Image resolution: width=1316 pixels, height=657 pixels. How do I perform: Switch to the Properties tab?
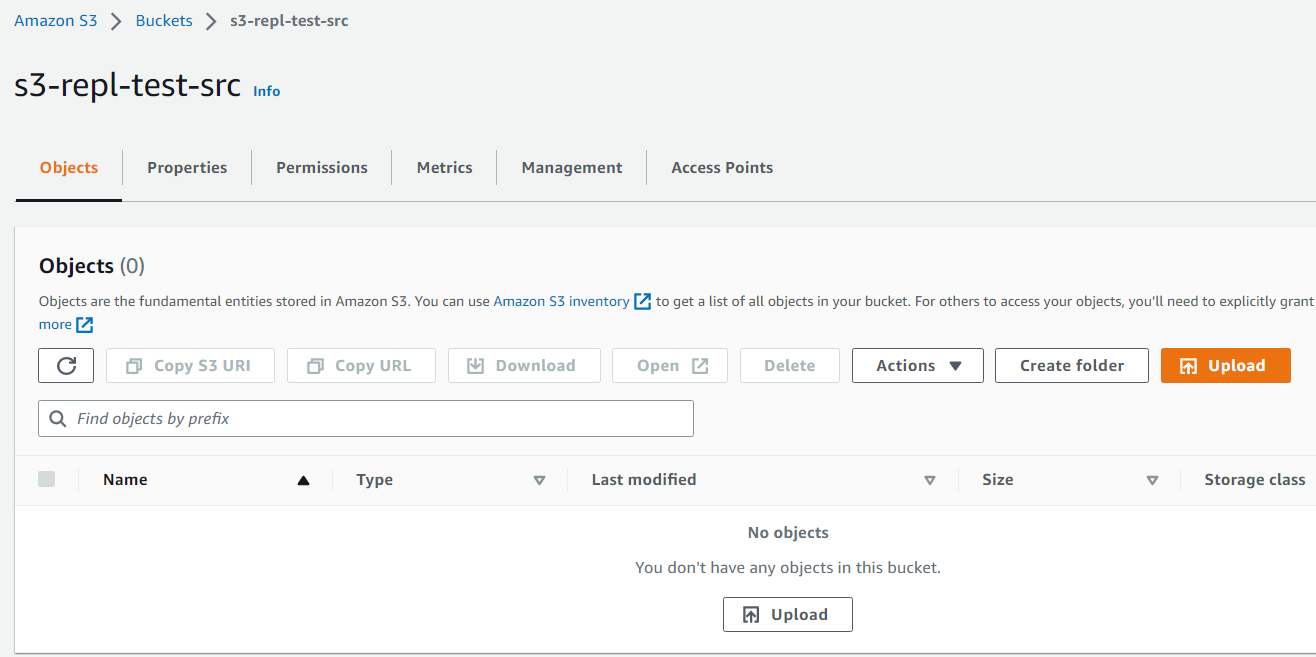point(187,168)
